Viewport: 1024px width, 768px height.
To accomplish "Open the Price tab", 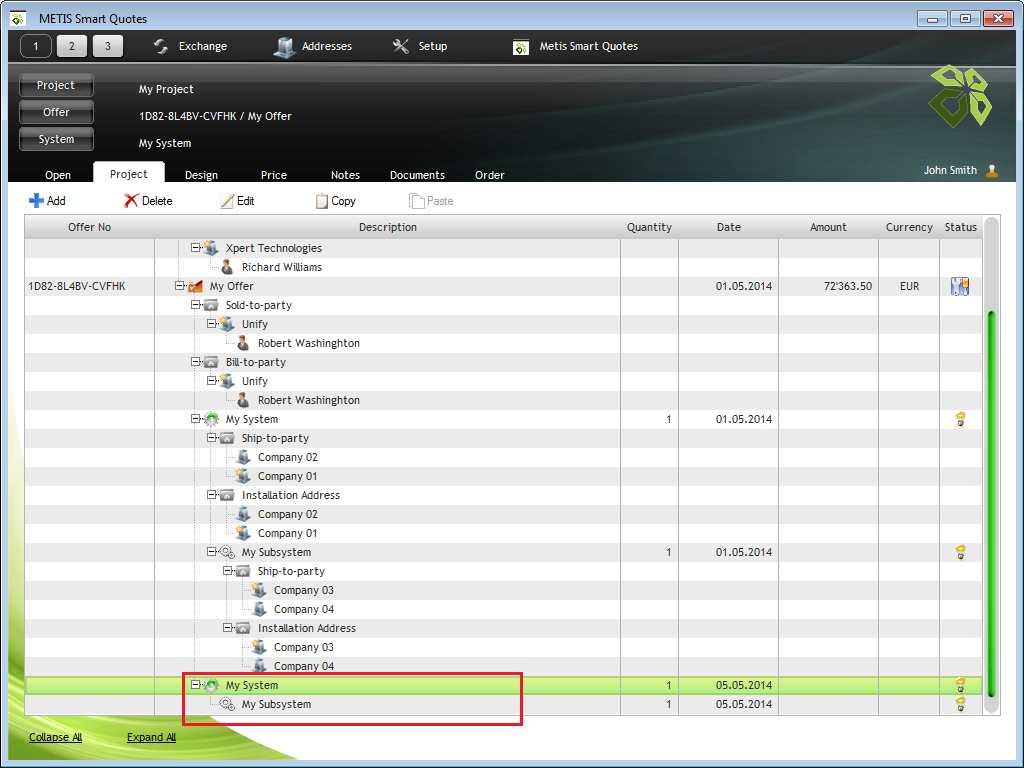I will point(274,175).
